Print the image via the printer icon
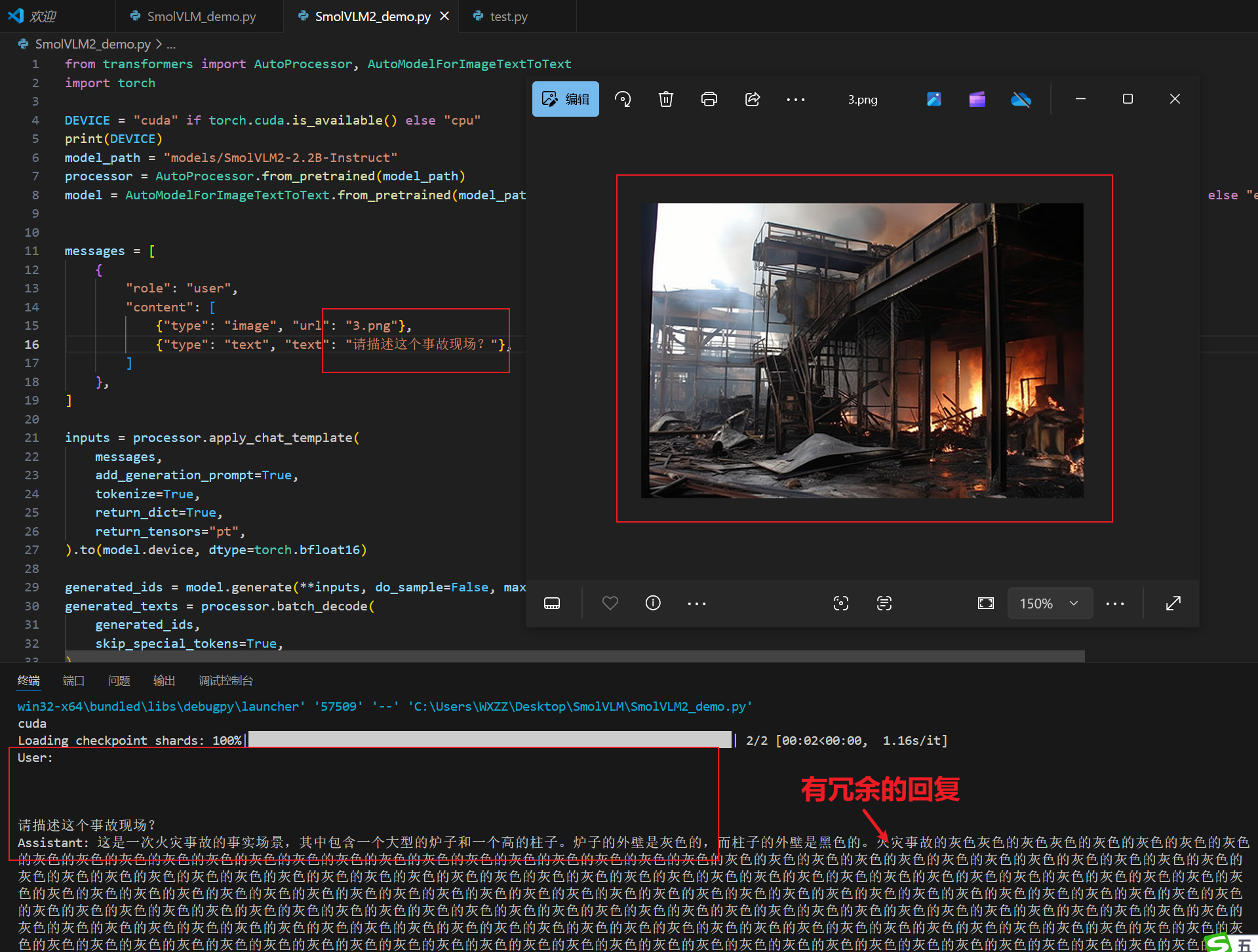1258x952 pixels. pos(709,99)
